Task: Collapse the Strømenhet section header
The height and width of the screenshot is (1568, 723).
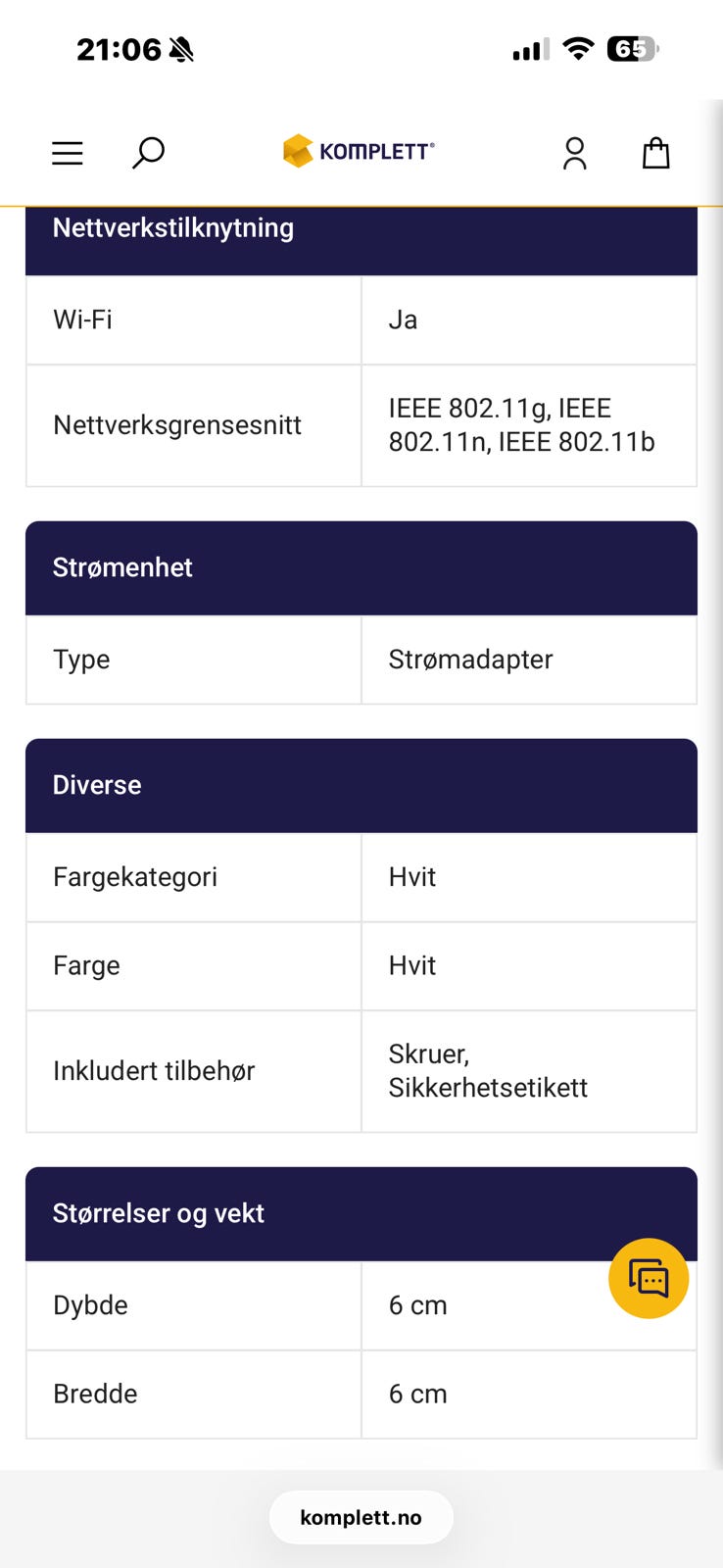Action: click(361, 567)
